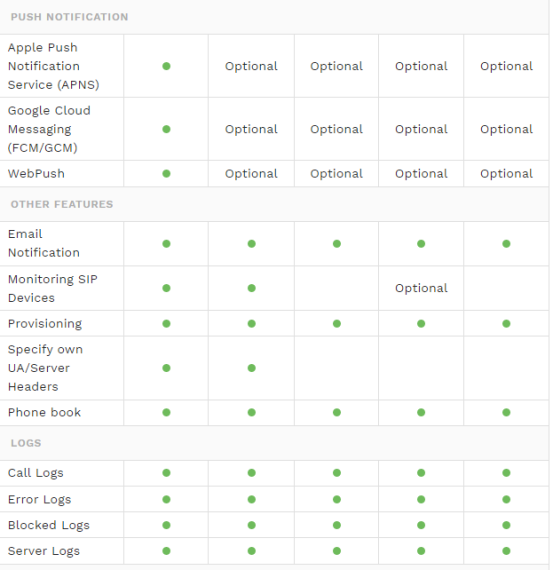Select the Blocked Logs row label
Viewport: 554px width, 571px height.
point(49,525)
